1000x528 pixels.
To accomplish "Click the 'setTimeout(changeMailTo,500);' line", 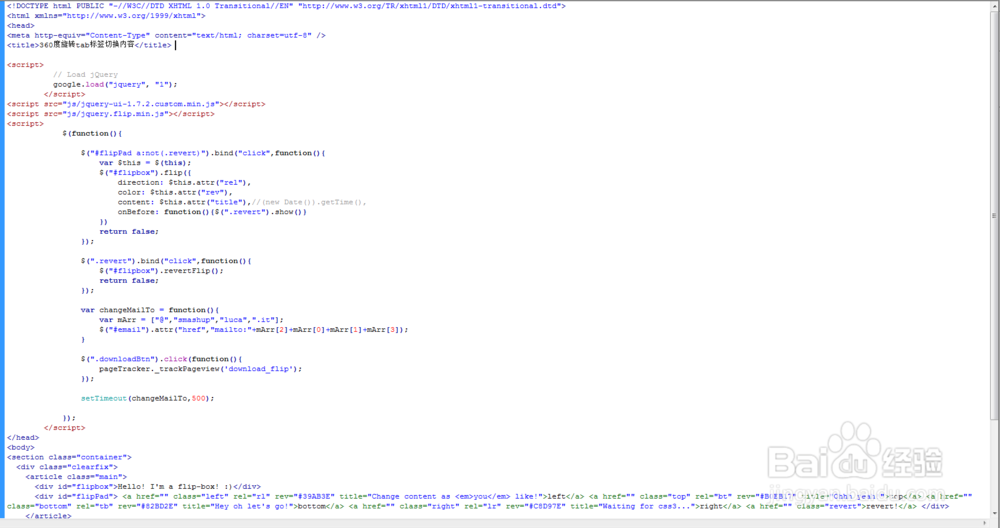I will [147, 398].
